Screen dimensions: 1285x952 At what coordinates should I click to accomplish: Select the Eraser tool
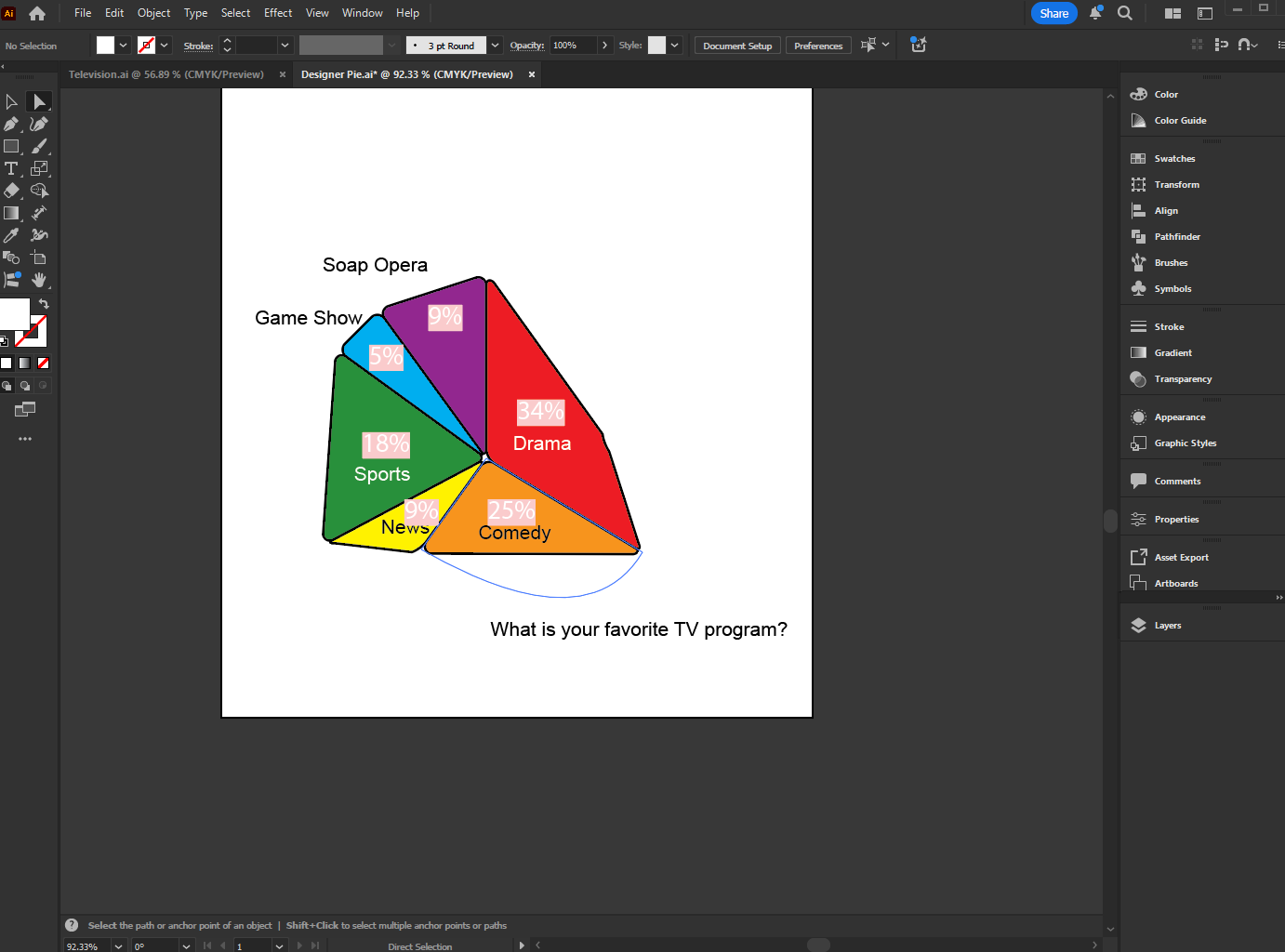[11, 191]
